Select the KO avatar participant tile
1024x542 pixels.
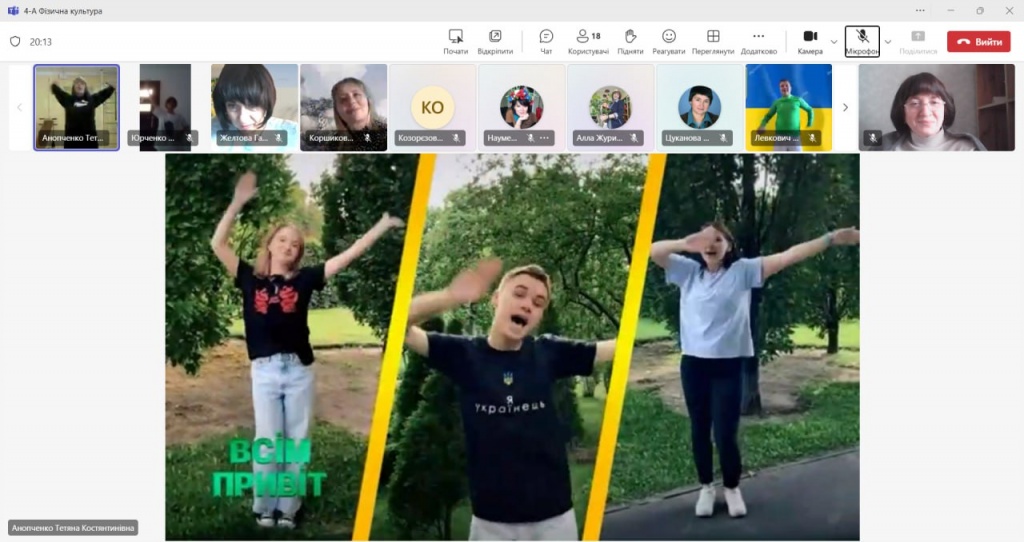pos(432,107)
